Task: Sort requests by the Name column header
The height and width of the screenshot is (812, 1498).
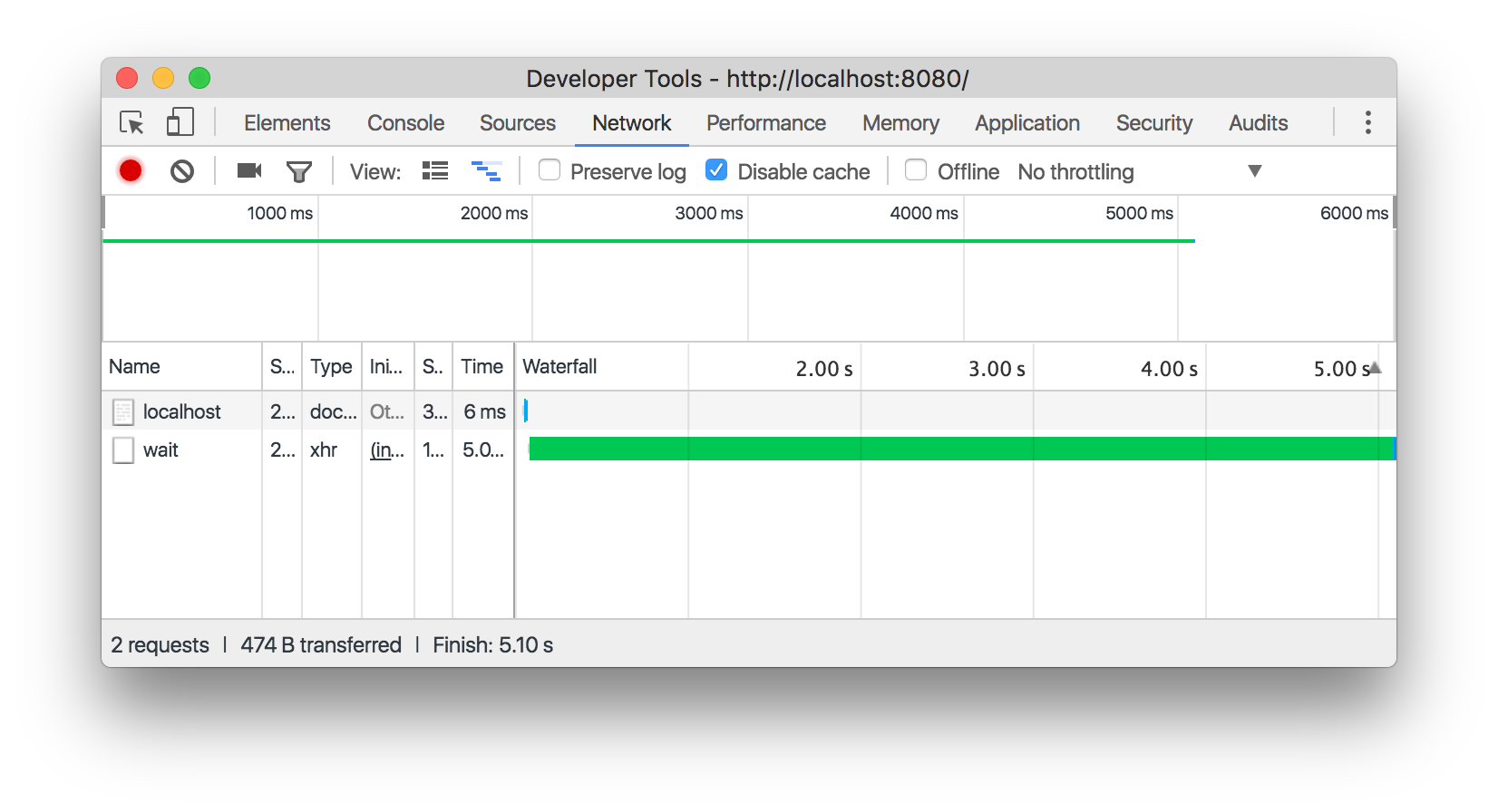Action: coord(181,367)
